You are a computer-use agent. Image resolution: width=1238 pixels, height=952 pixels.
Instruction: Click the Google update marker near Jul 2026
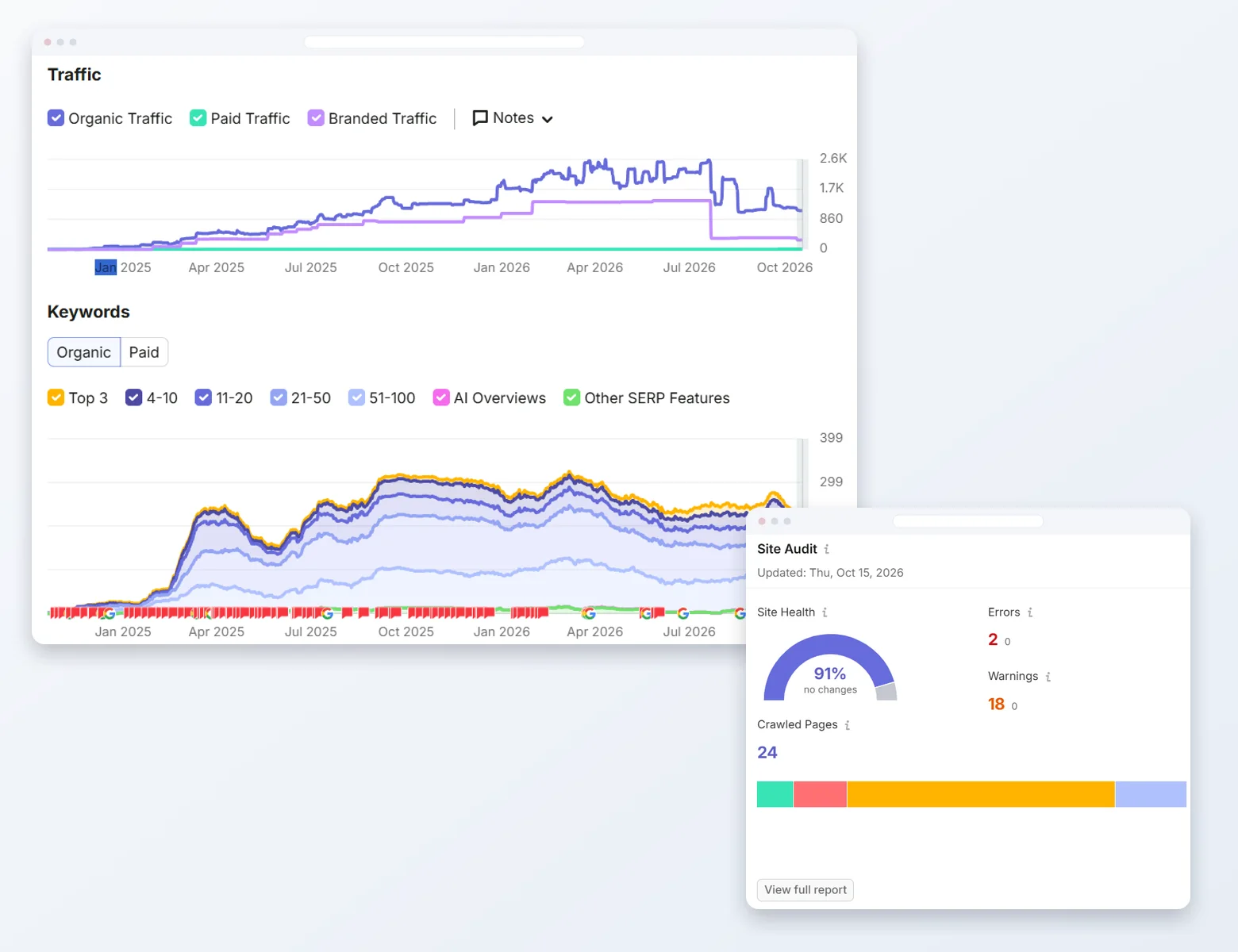pyautogui.click(x=683, y=613)
